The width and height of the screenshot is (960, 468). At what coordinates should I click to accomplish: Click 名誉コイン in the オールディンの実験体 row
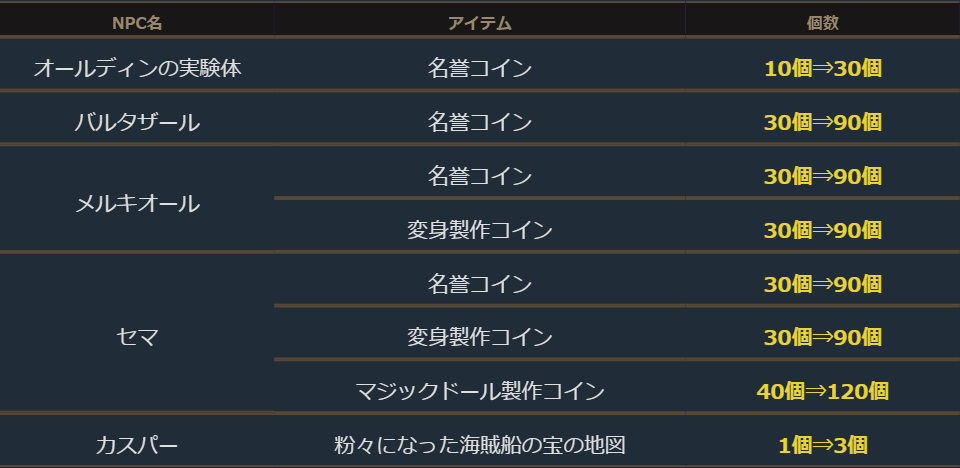(479, 69)
